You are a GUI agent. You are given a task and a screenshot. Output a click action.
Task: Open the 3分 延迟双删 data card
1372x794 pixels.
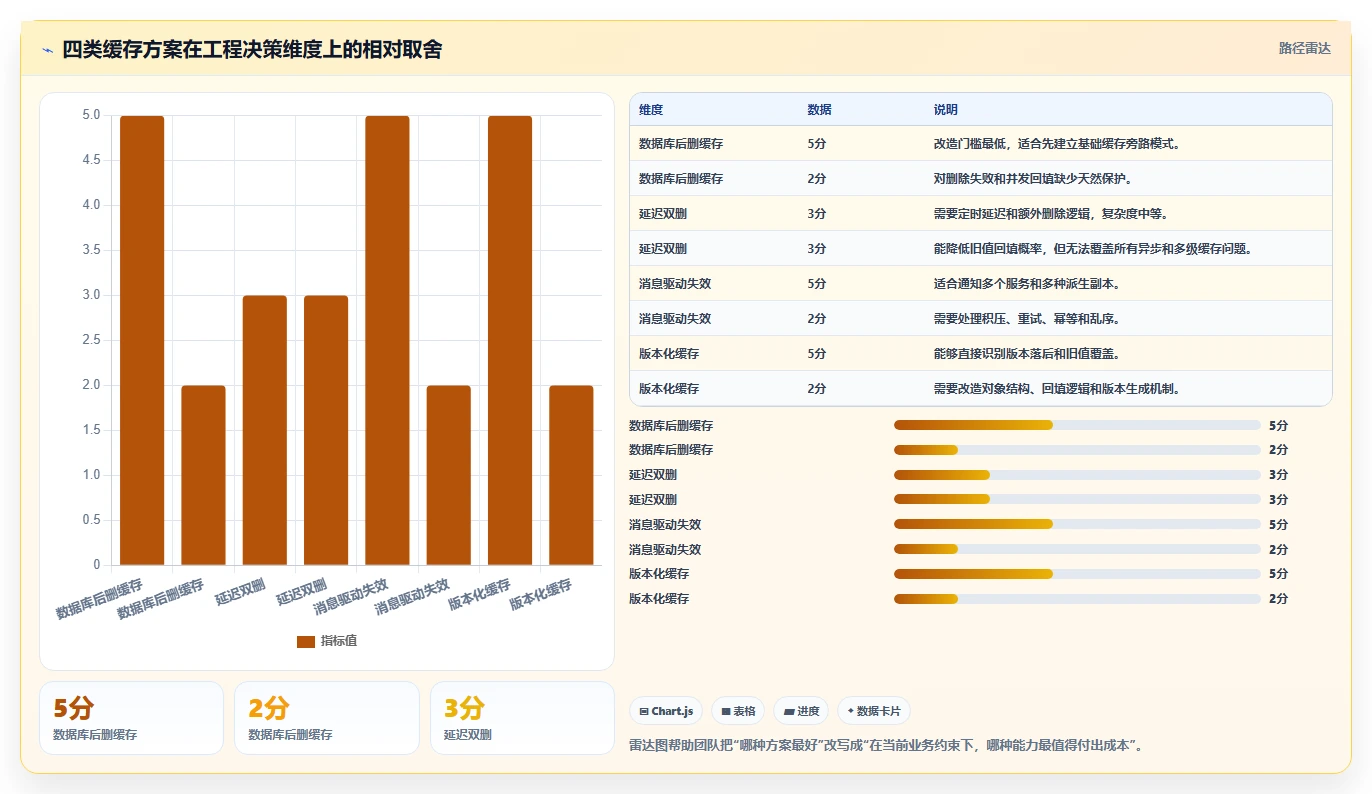522,718
